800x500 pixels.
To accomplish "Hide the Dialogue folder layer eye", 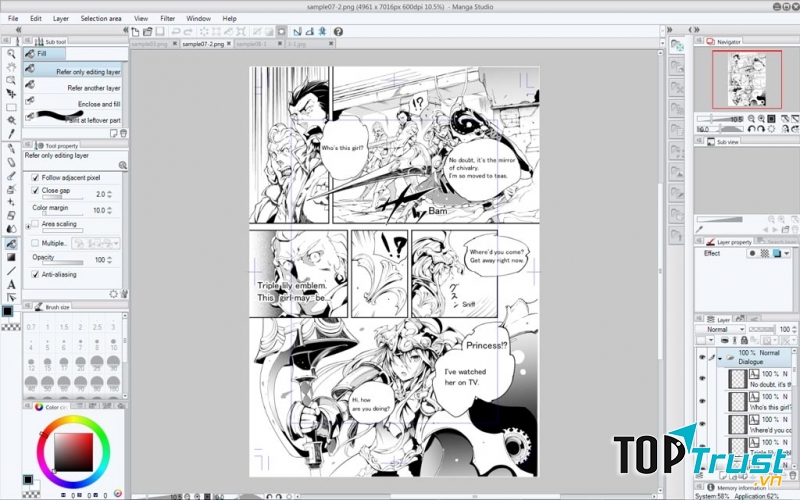I will 702,358.
